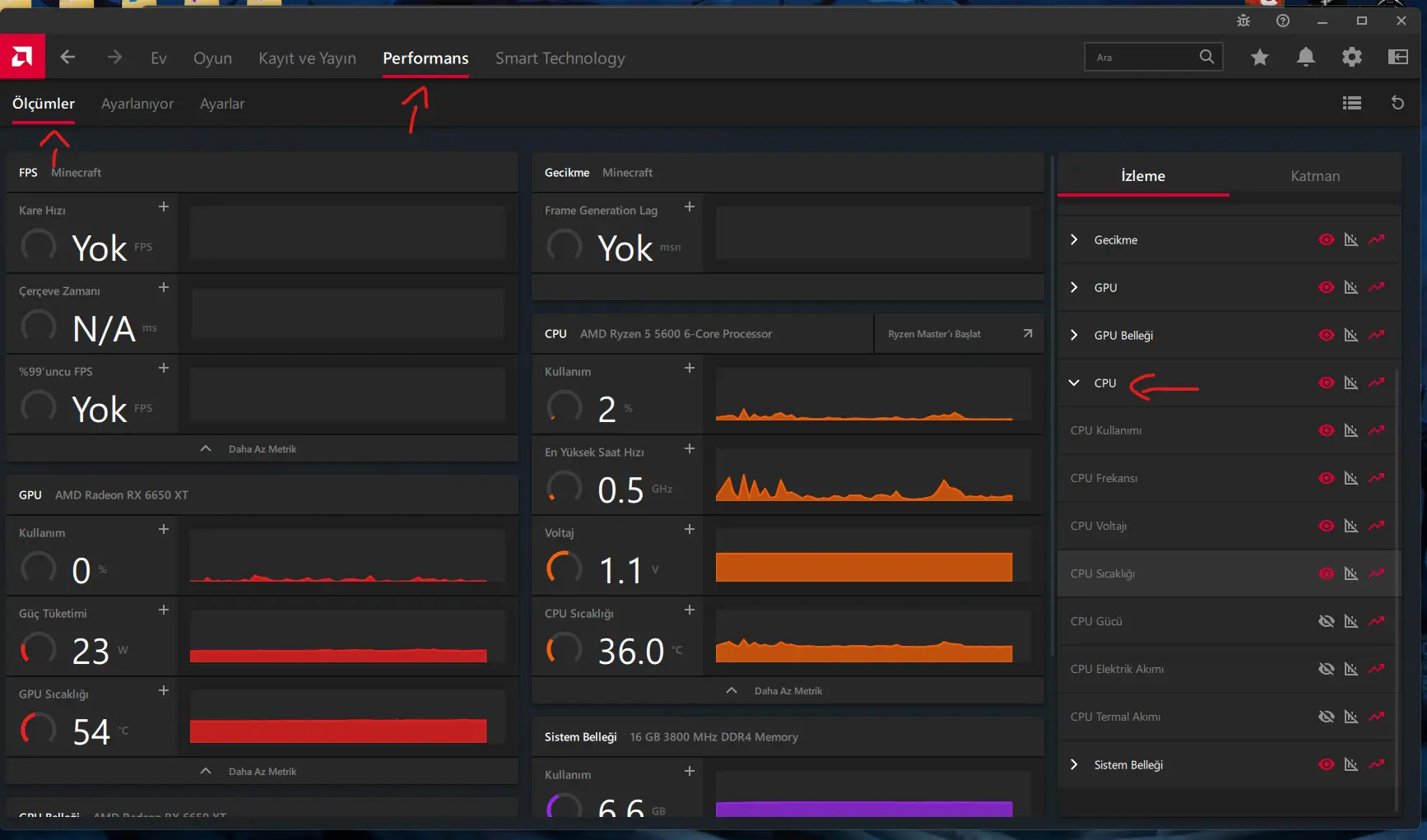Open the Smart Technology tab
The image size is (1427, 840).
click(560, 58)
